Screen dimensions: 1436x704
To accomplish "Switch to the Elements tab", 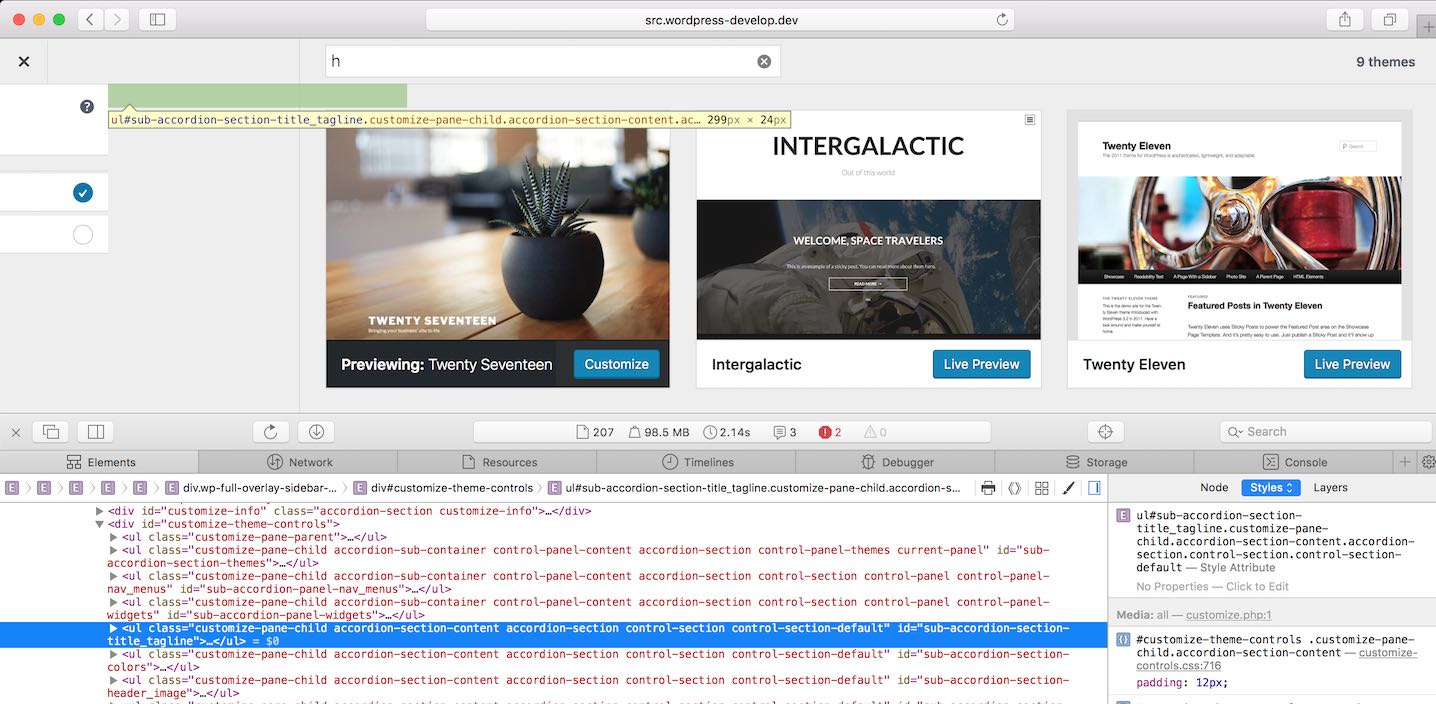I will point(100,462).
